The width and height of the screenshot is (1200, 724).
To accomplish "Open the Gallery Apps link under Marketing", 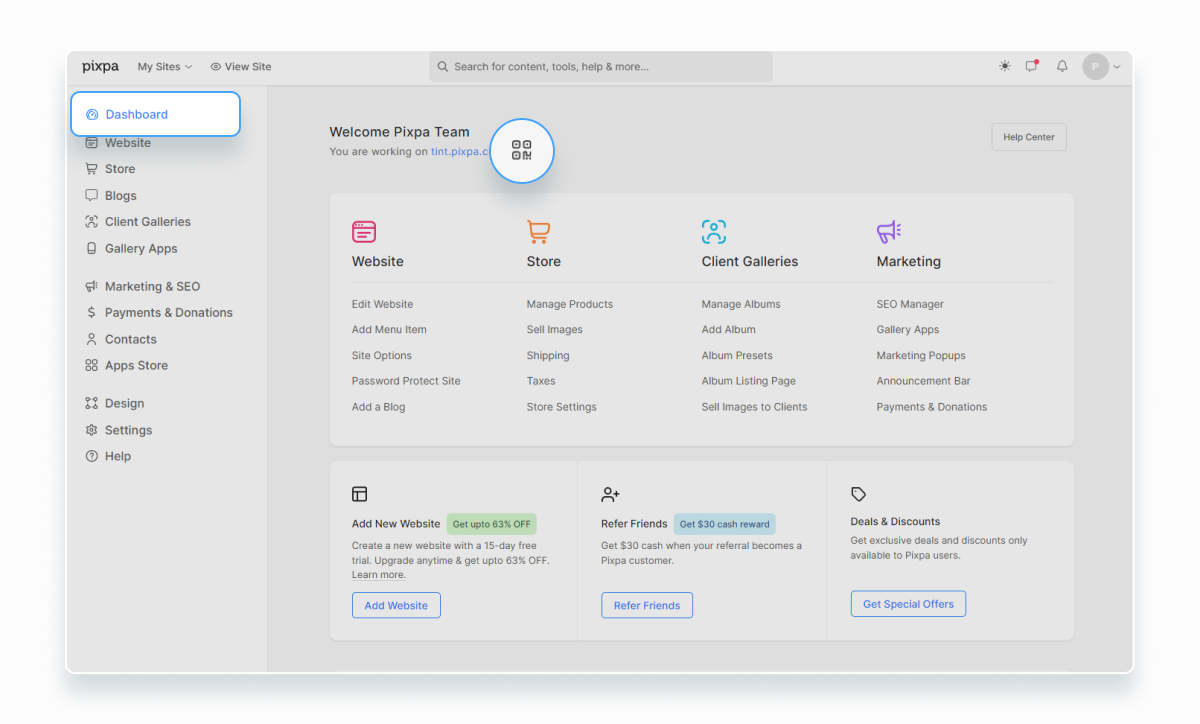I will tap(908, 330).
